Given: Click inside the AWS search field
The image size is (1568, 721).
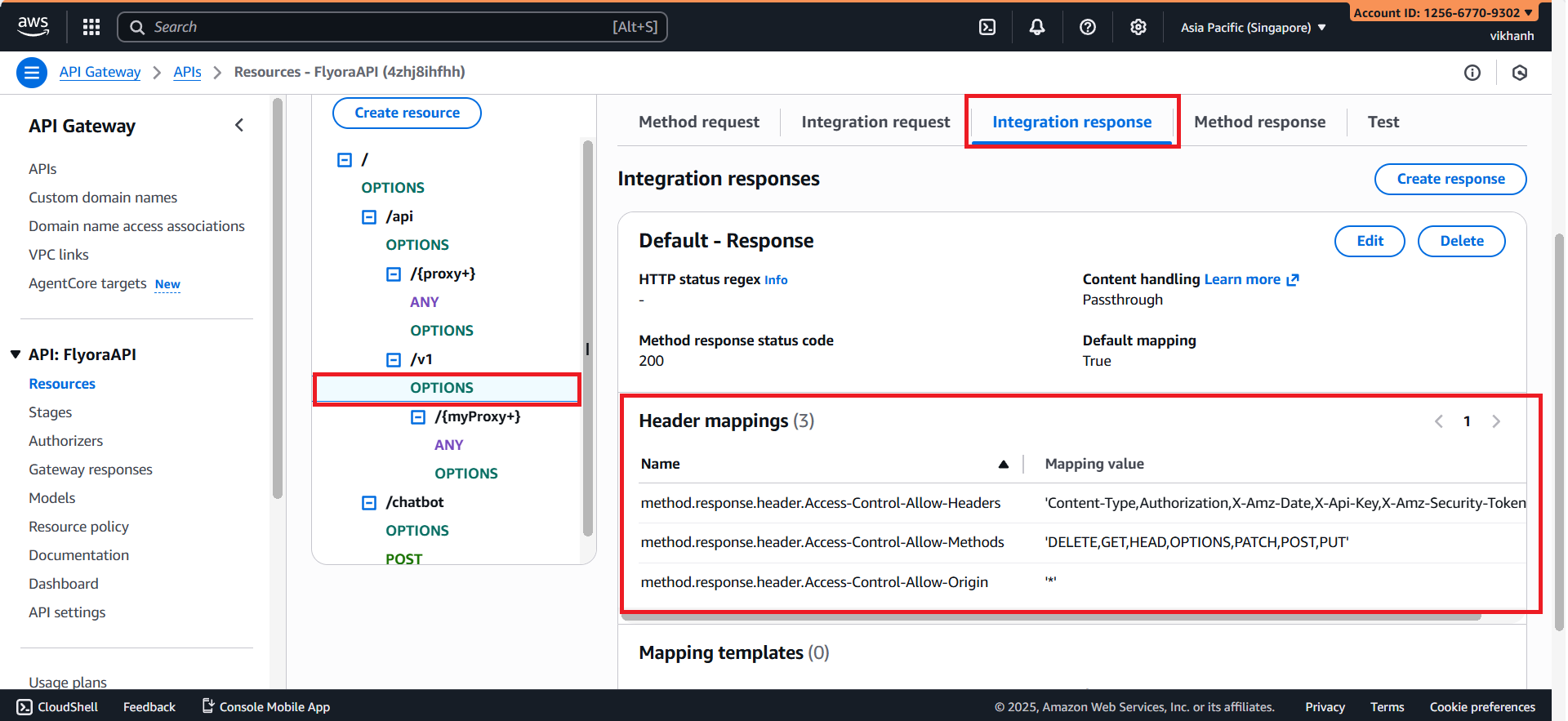Looking at the screenshot, I should [x=392, y=27].
